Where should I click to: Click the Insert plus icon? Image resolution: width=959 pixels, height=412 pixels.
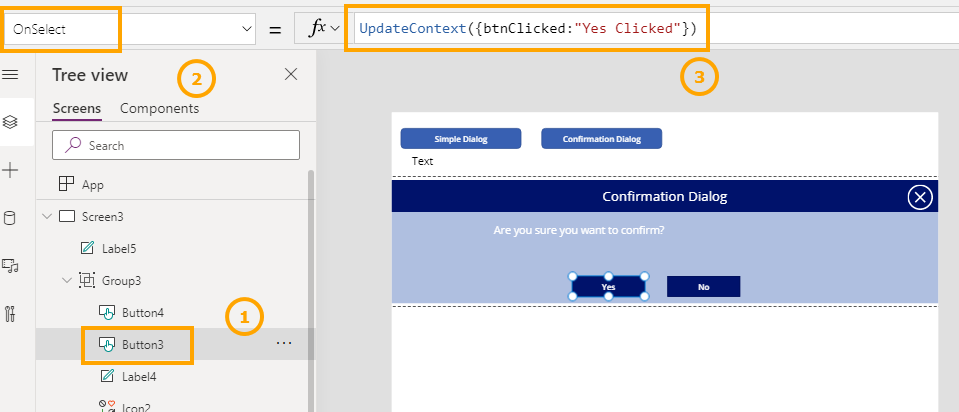[11, 170]
